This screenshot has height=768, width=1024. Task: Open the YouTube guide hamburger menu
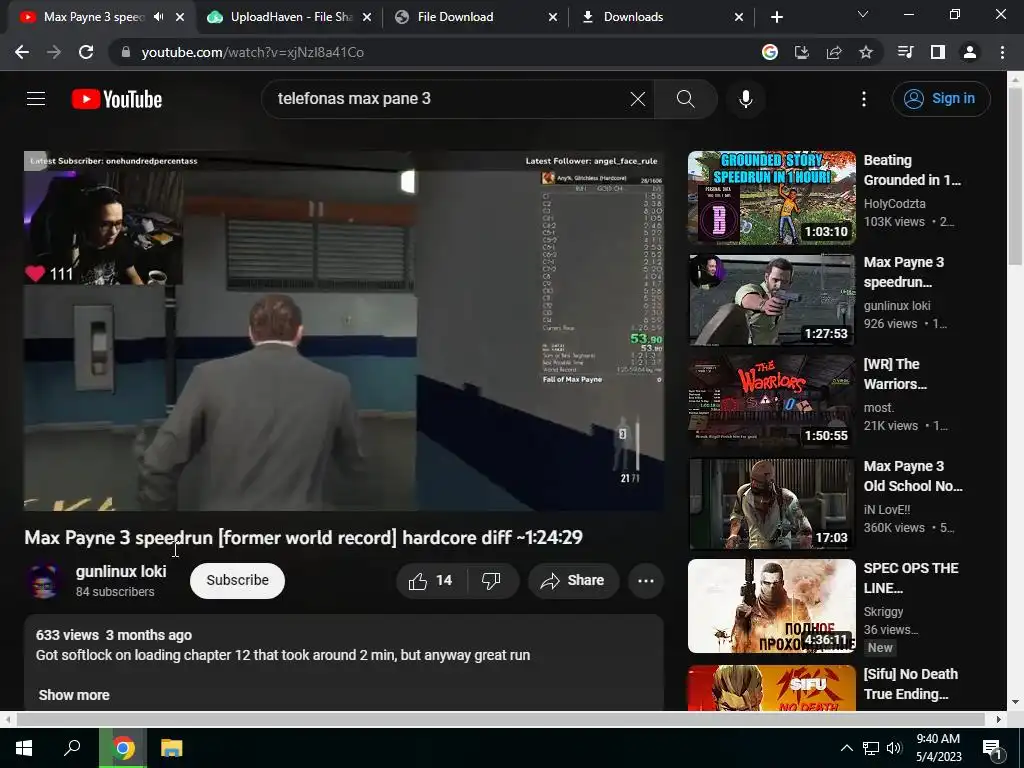coord(36,99)
